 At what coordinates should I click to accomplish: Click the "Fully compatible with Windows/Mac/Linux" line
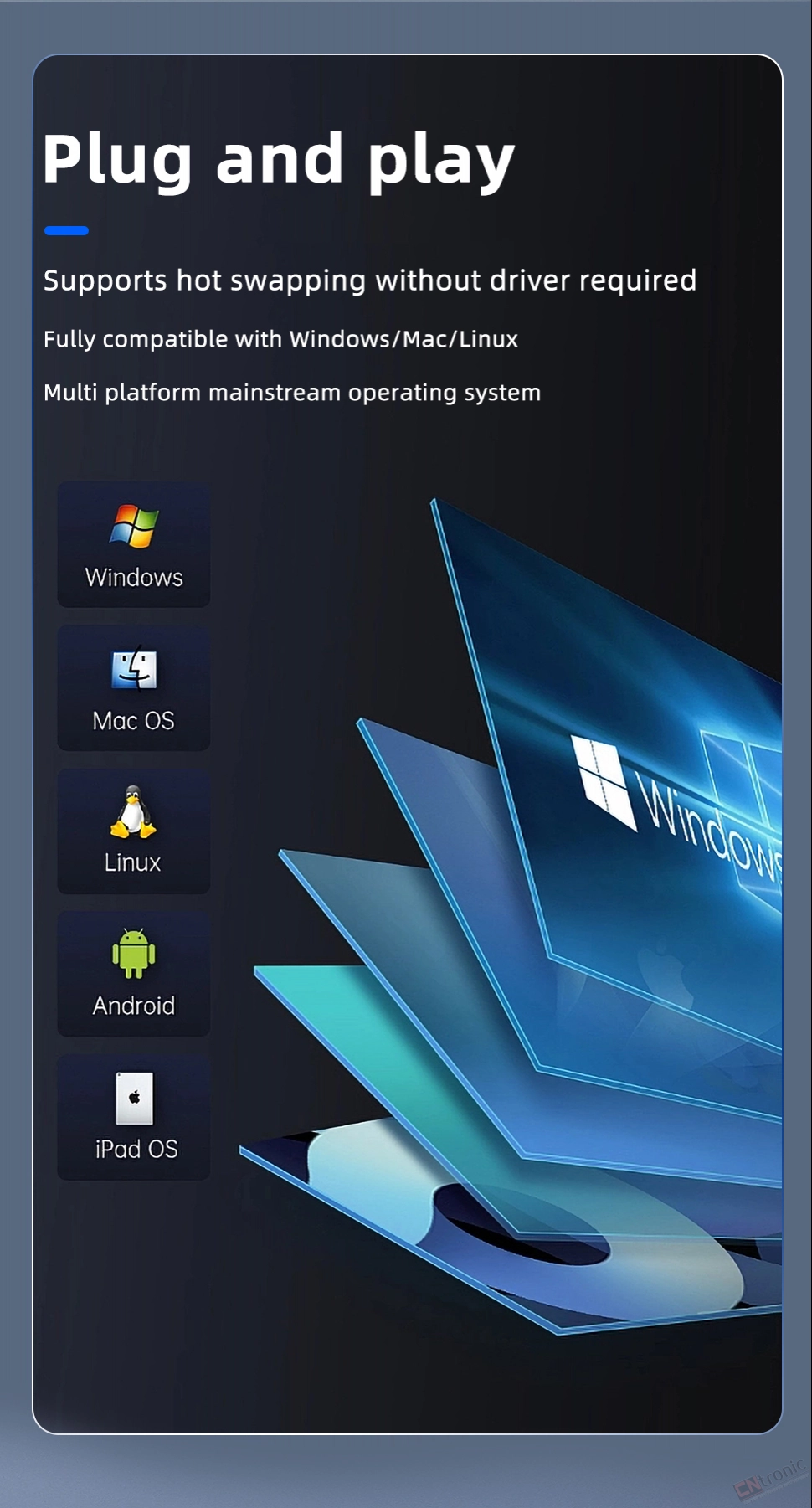(x=280, y=339)
